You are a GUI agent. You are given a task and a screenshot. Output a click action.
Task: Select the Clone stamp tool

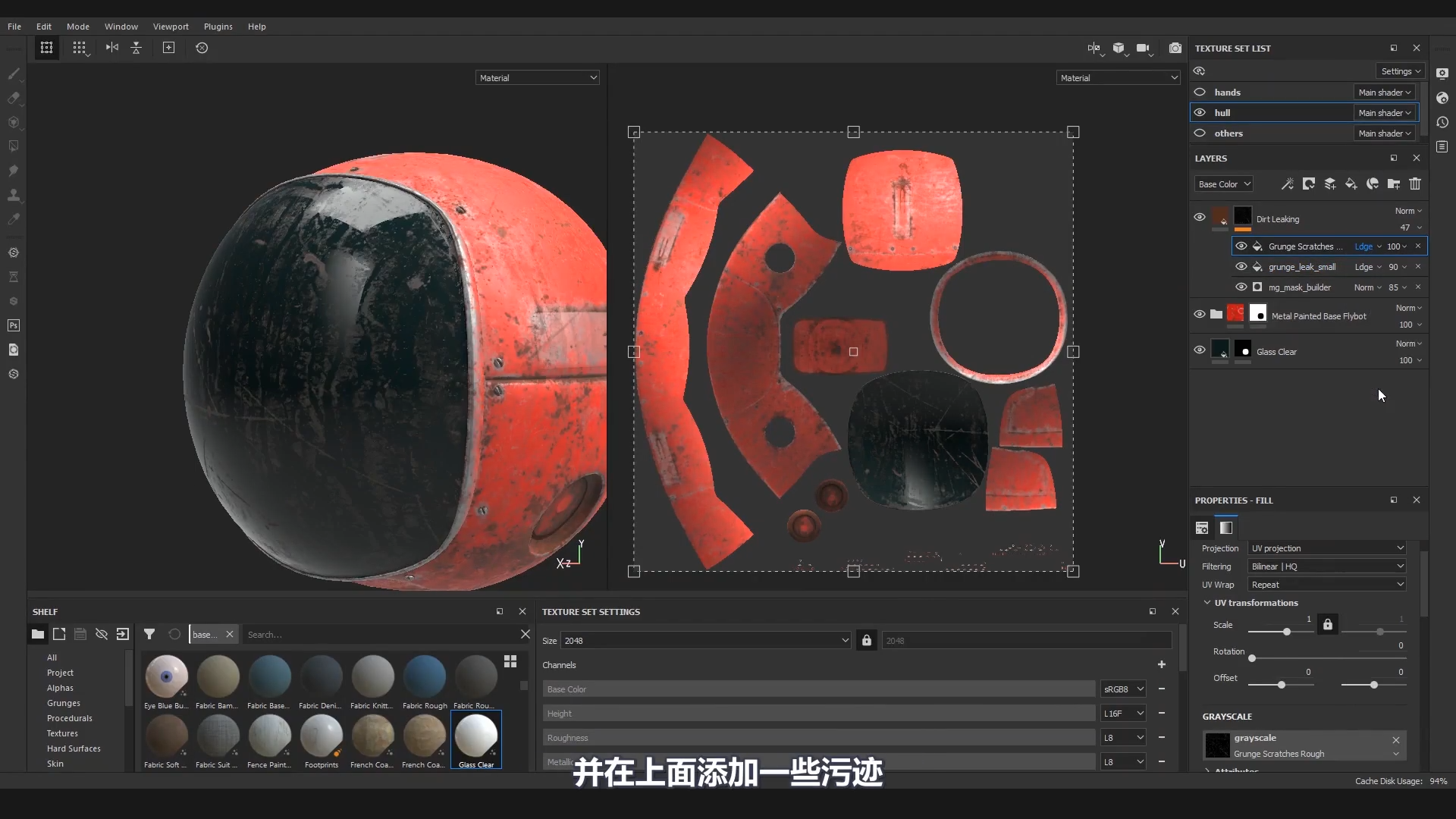coord(14,195)
